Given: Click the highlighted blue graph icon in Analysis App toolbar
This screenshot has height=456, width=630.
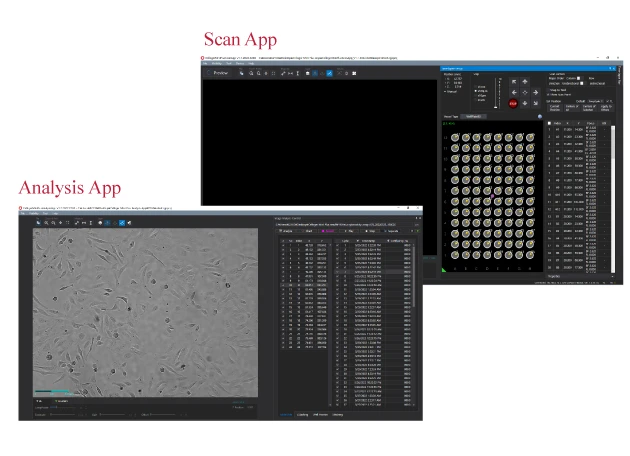Looking at the screenshot, I should point(122,223).
